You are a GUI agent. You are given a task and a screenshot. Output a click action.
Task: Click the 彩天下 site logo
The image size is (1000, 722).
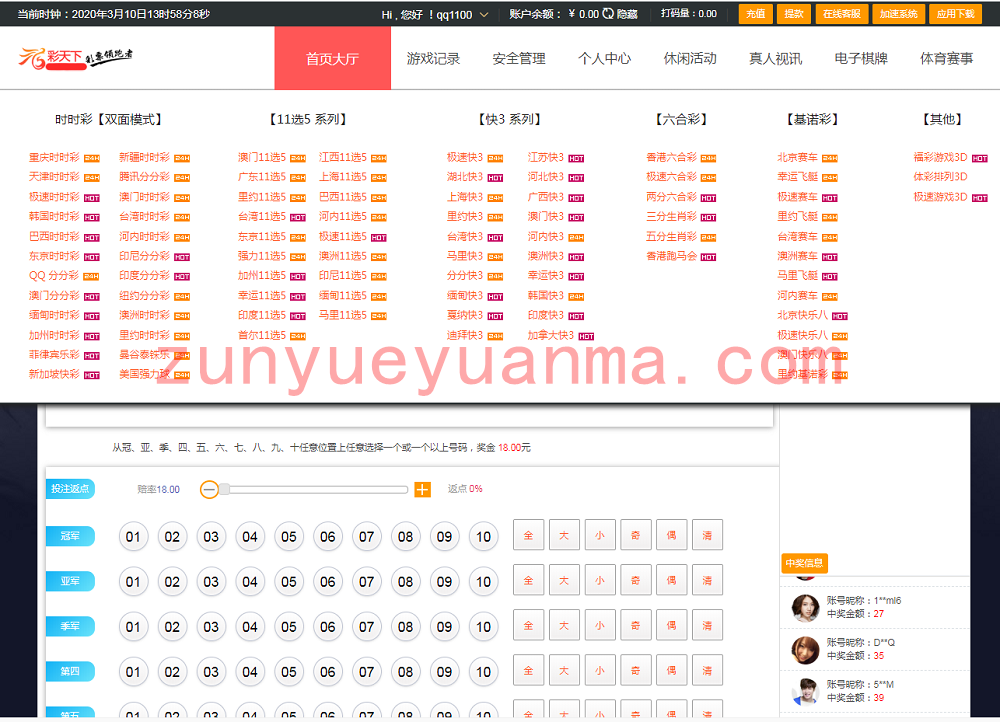pyautogui.click(x=75, y=58)
